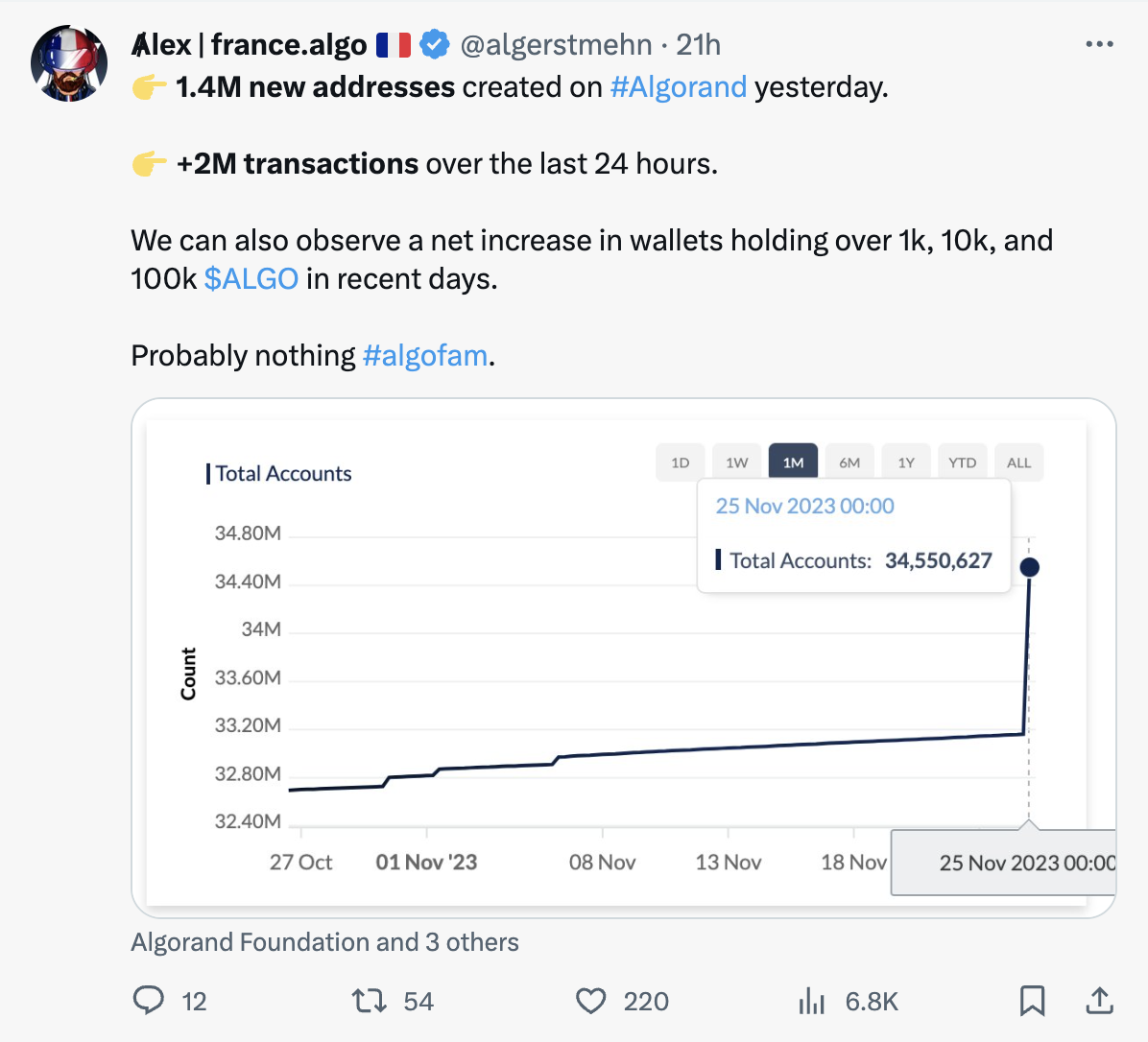Open the view analytics bar icon
The image size is (1148, 1042).
811,1001
